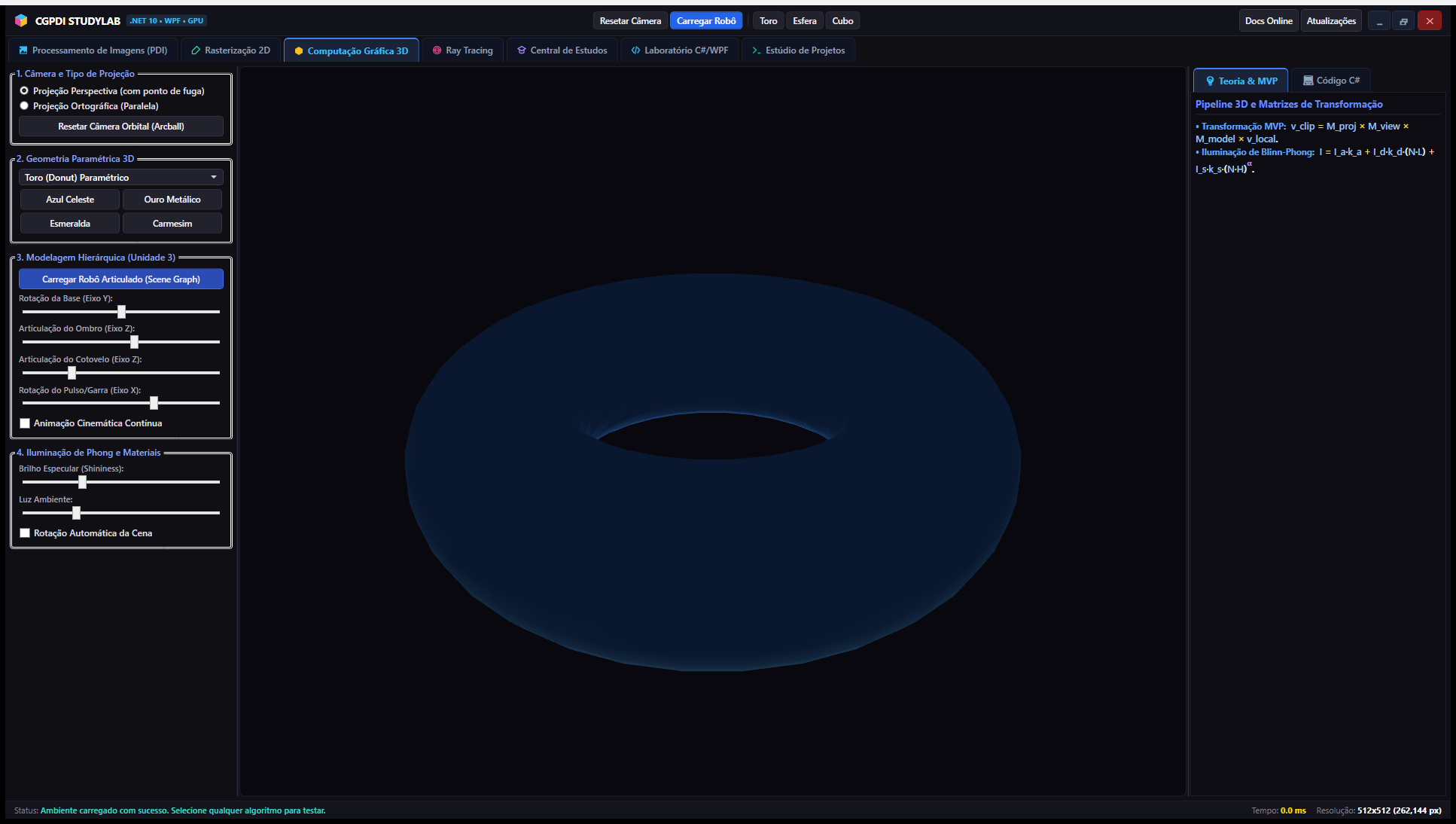The height and width of the screenshot is (824, 1456).
Task: Switch to the Ray Tracing tab
Action: pos(462,50)
